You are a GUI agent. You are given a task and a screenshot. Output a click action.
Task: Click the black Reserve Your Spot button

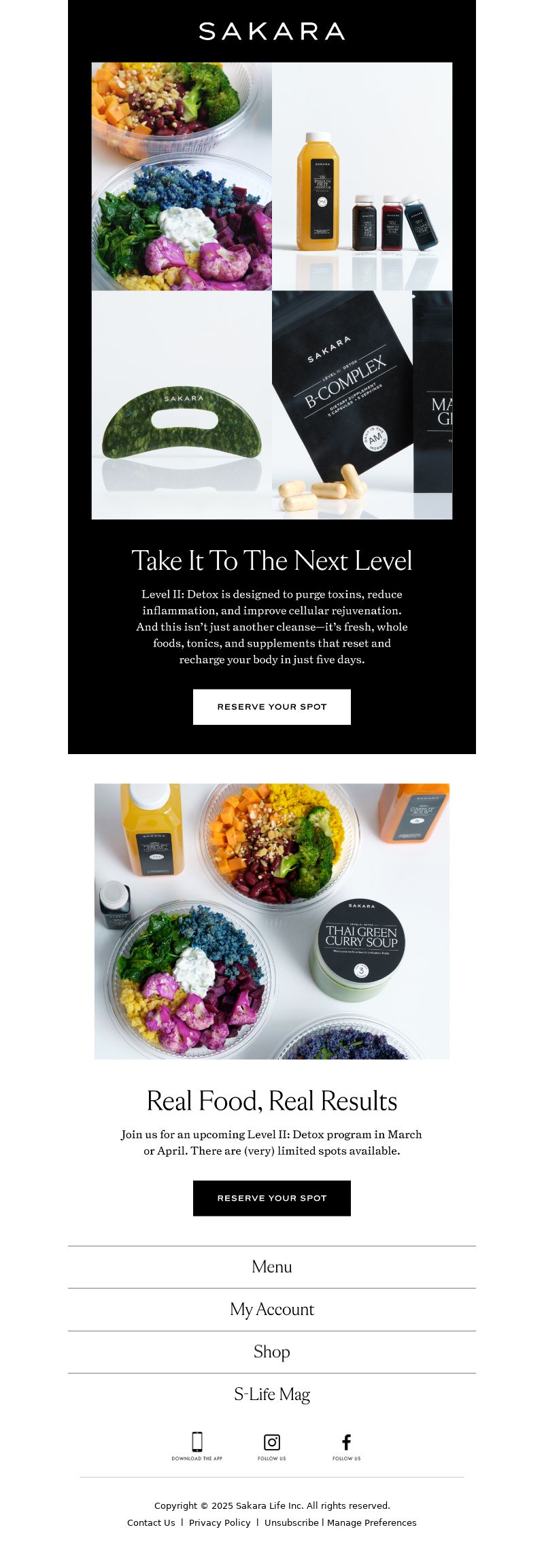pos(272,1198)
